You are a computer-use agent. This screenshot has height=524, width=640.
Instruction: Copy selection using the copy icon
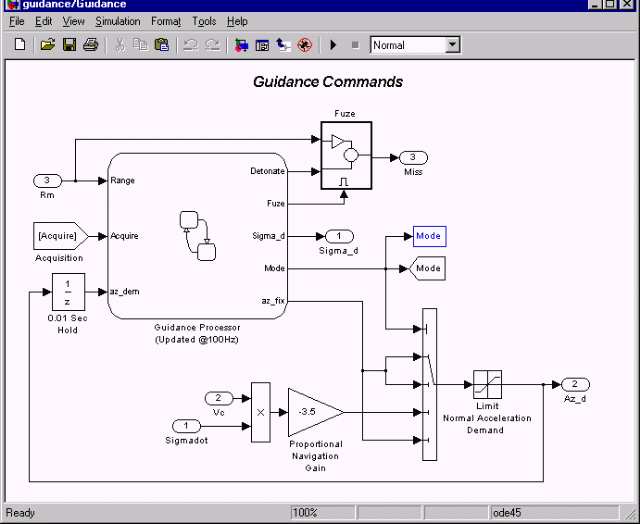tap(140, 44)
